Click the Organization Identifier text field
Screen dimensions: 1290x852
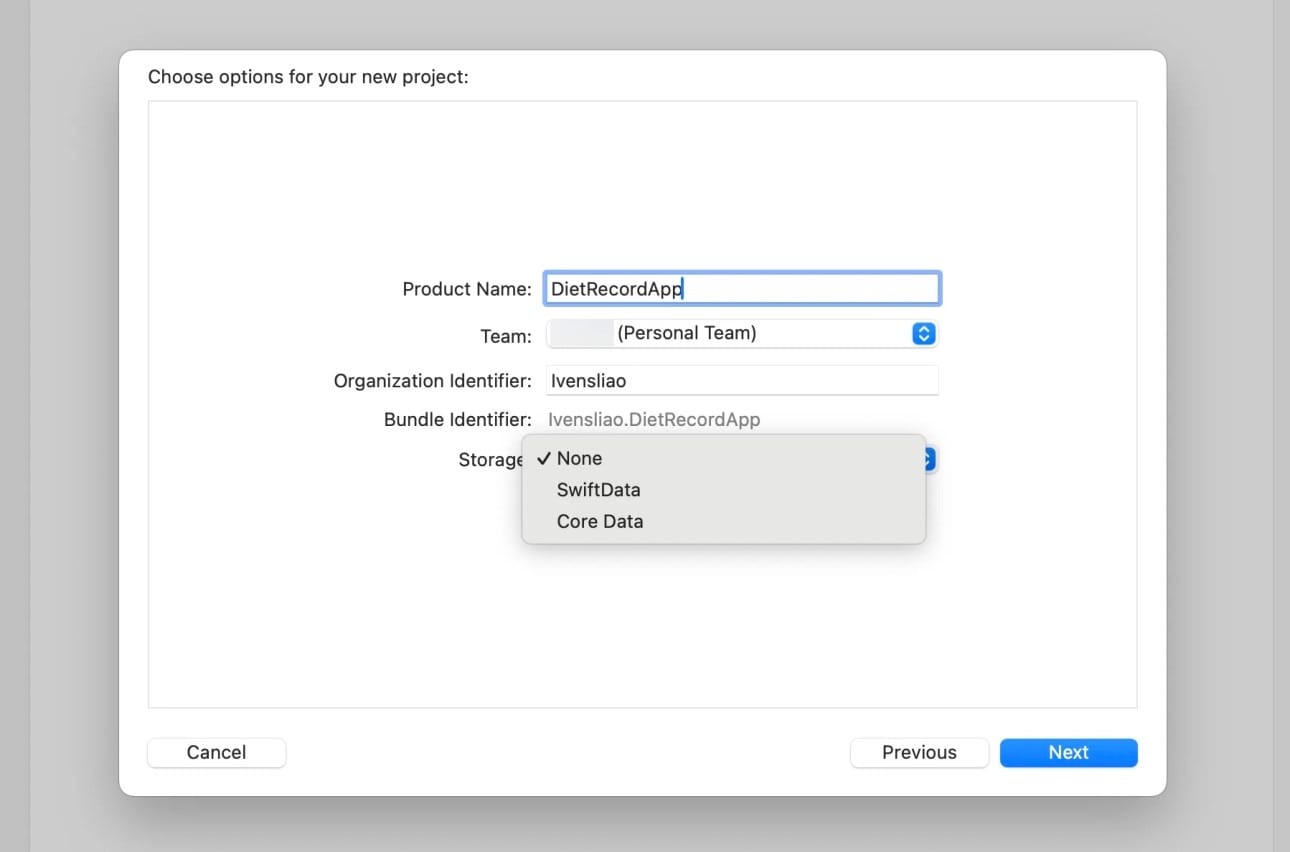[741, 381]
